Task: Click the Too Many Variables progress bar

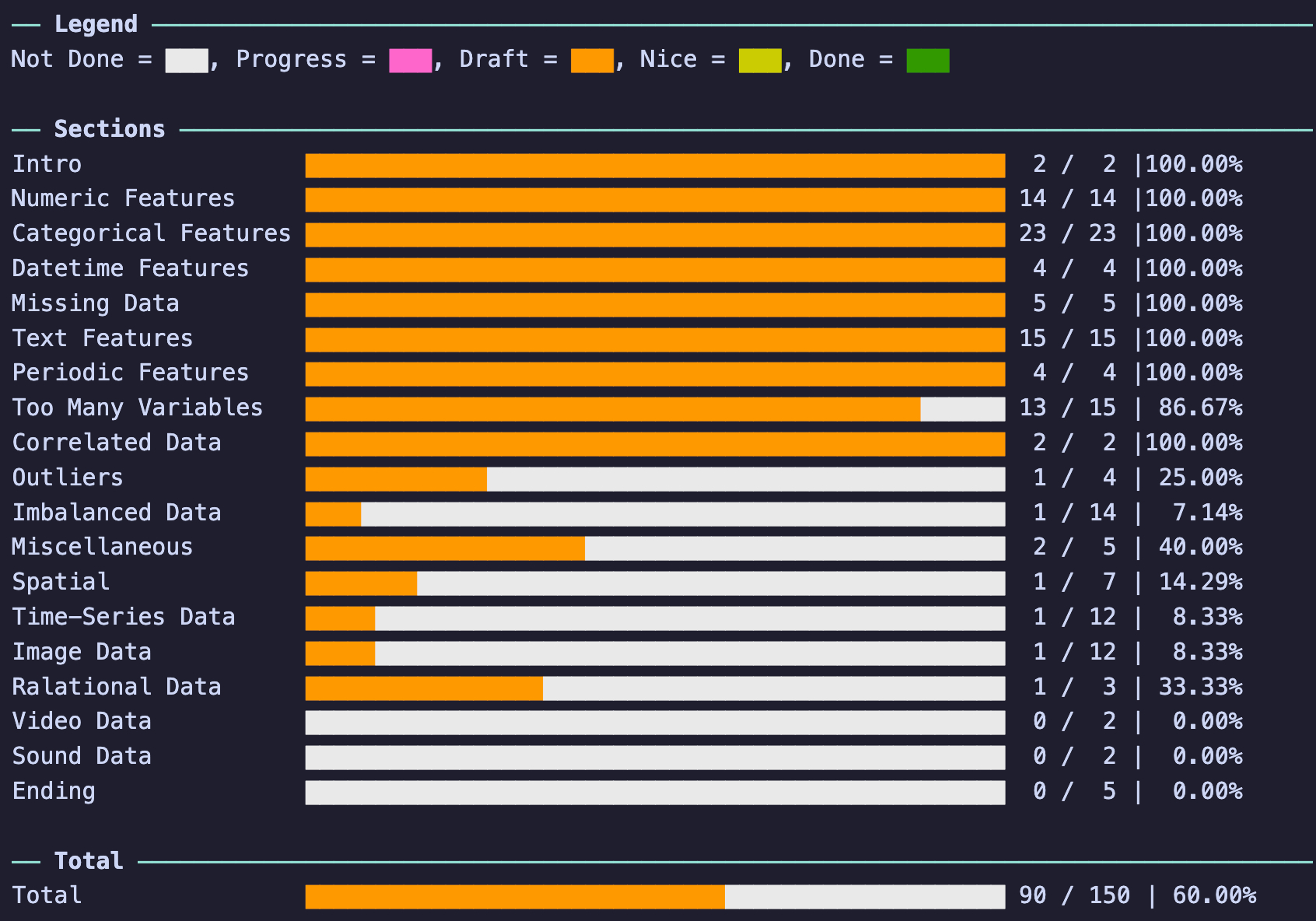Action: point(655,409)
